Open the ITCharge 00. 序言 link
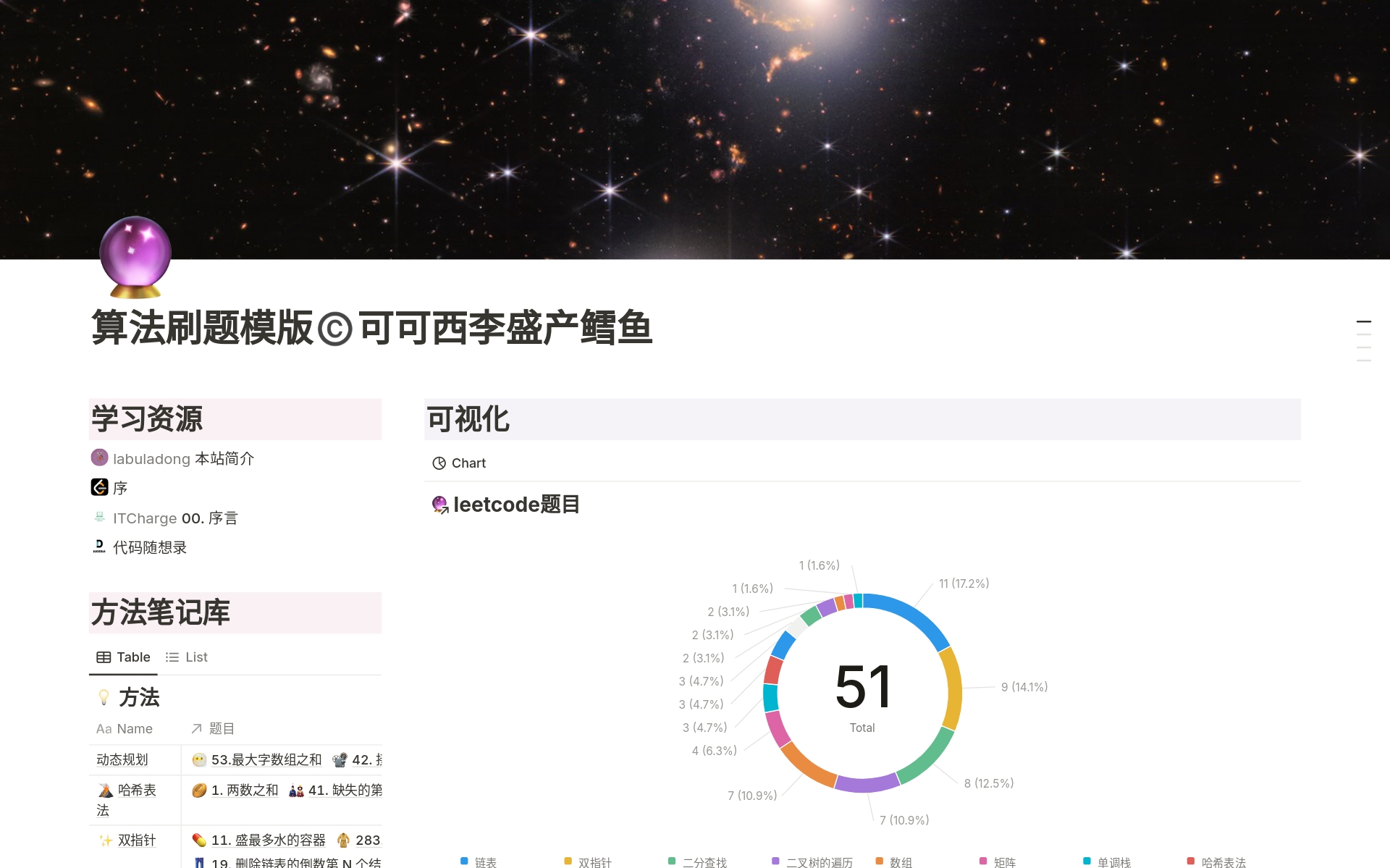The image size is (1390, 868). coord(174,518)
